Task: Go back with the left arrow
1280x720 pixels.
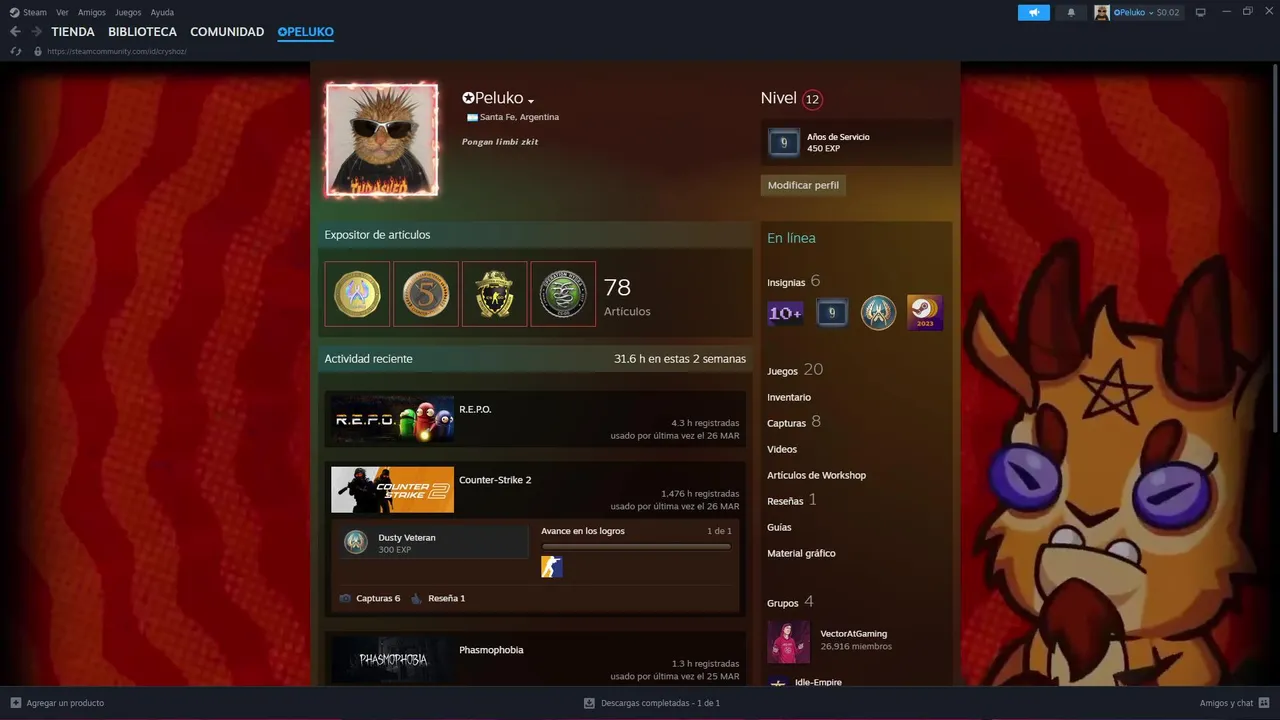Action: [x=15, y=32]
